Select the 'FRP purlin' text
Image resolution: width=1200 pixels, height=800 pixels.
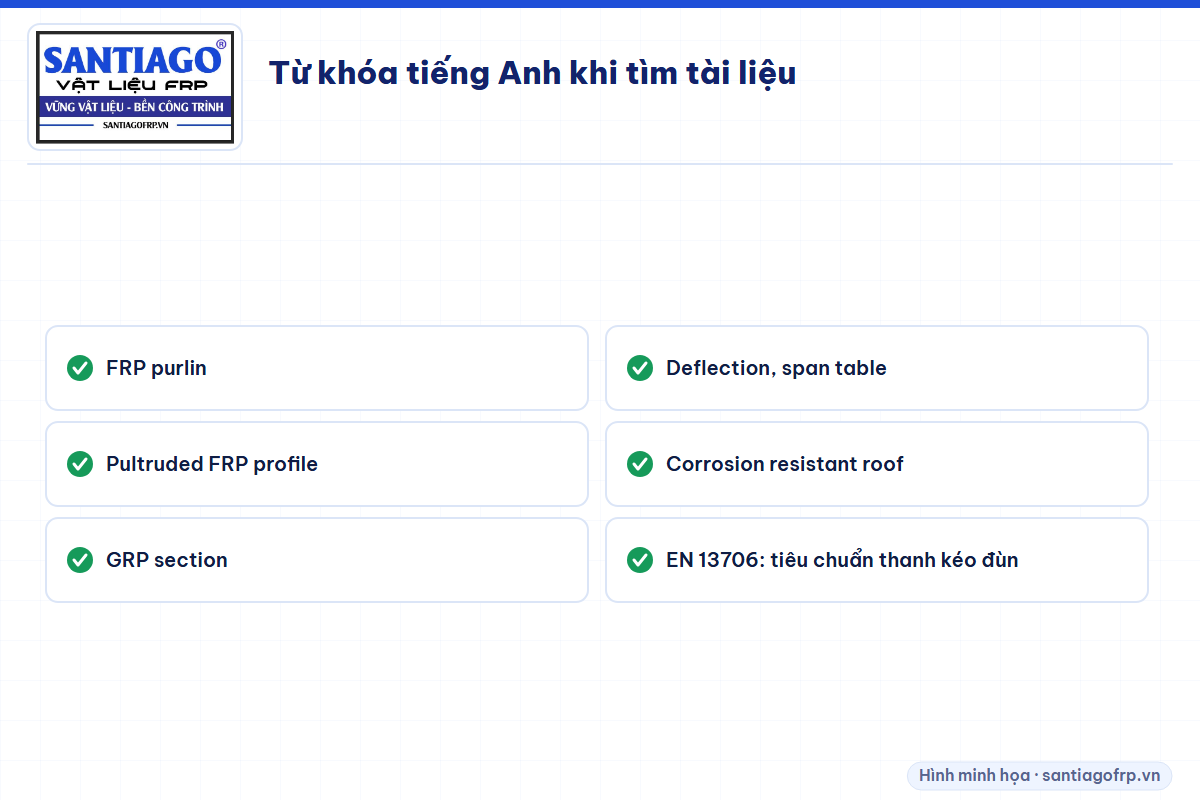(156, 368)
